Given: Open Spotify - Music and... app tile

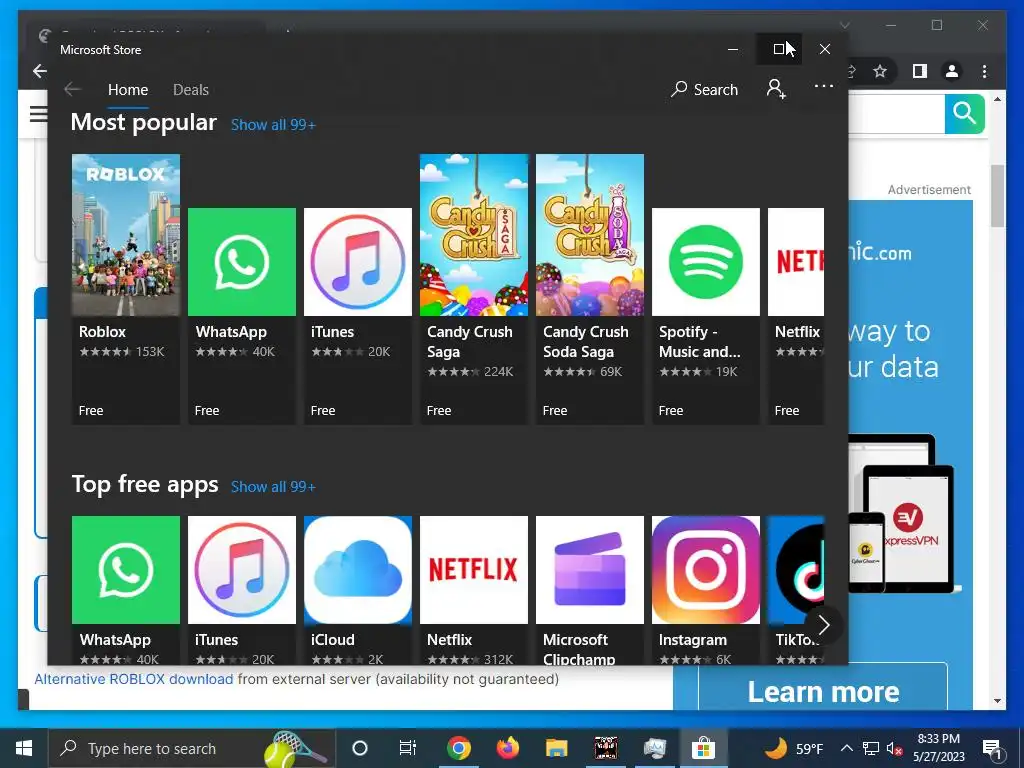Looking at the screenshot, I should (x=706, y=316).
